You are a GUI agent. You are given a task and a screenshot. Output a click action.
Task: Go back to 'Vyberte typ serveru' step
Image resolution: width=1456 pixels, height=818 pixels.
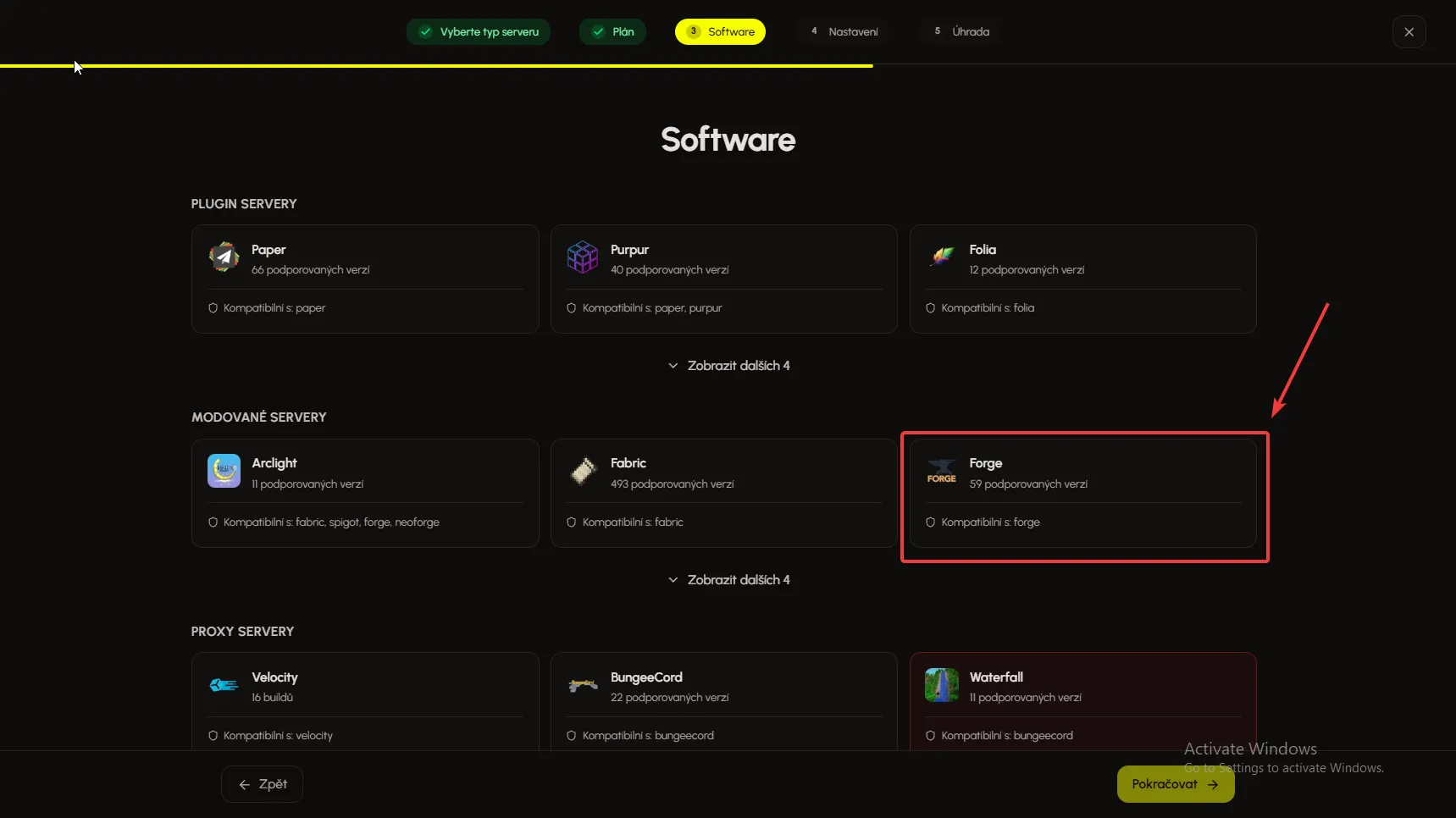coord(479,31)
